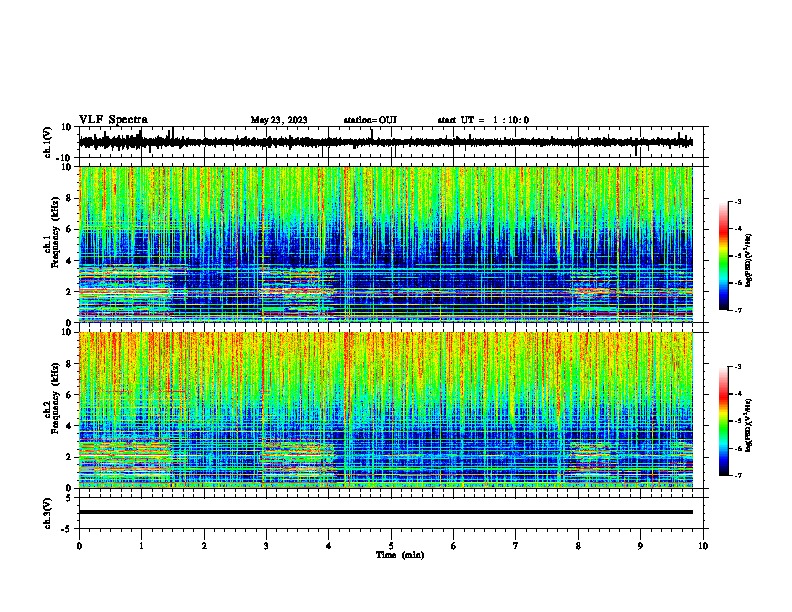Click time axis tick label "3"
The width and height of the screenshot is (792, 612).
click(266, 546)
